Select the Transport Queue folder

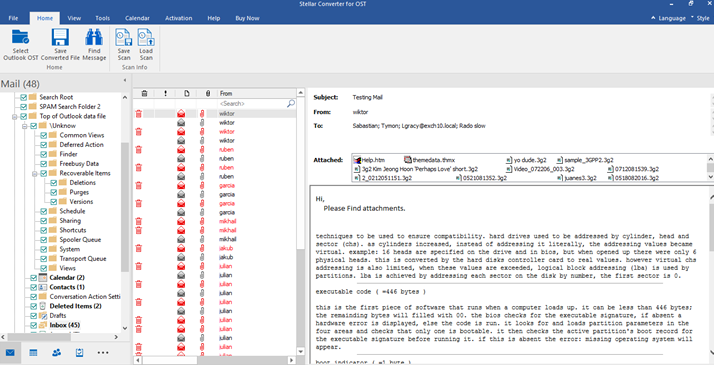click(x=83, y=259)
